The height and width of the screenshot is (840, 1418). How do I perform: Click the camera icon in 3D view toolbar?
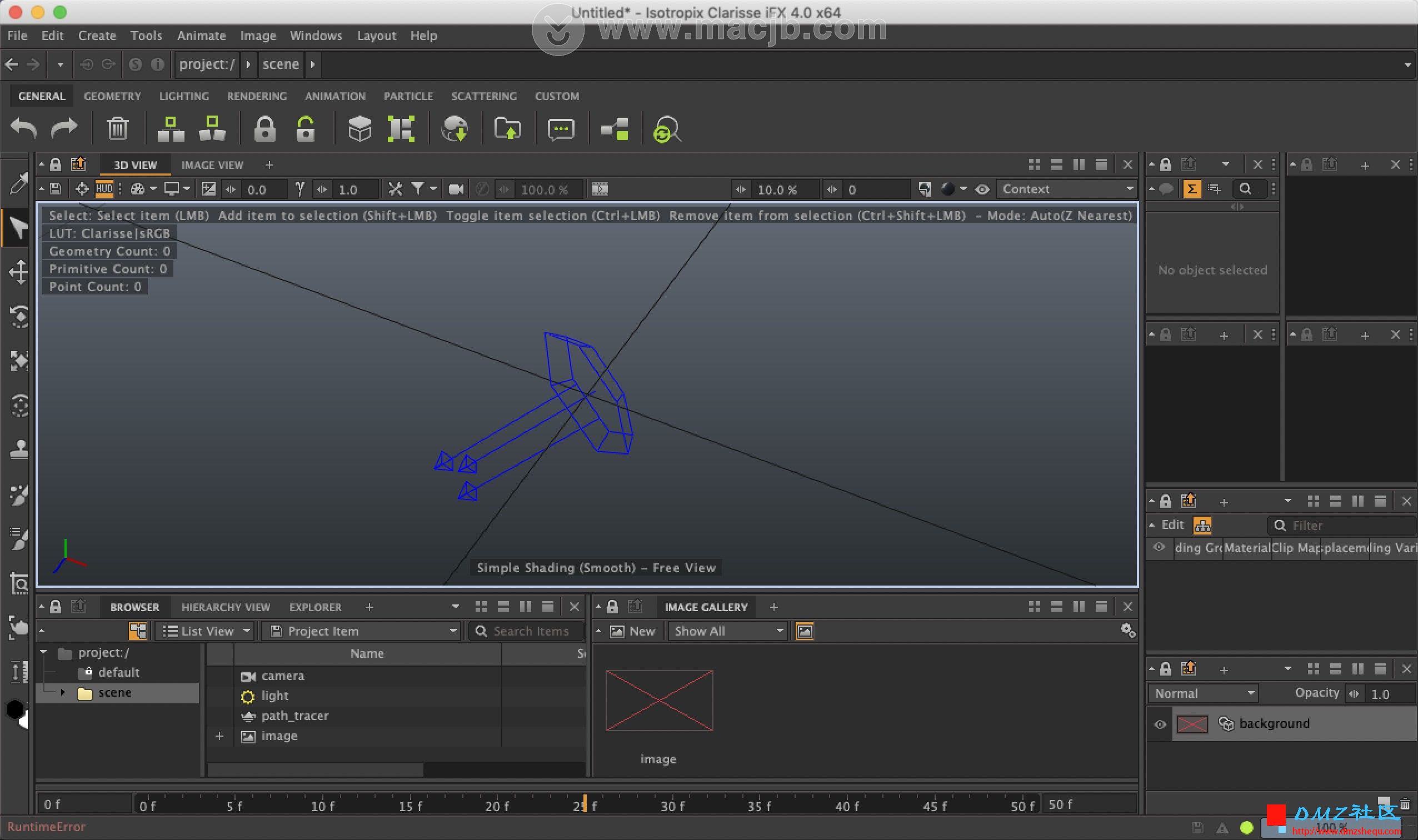[456, 189]
